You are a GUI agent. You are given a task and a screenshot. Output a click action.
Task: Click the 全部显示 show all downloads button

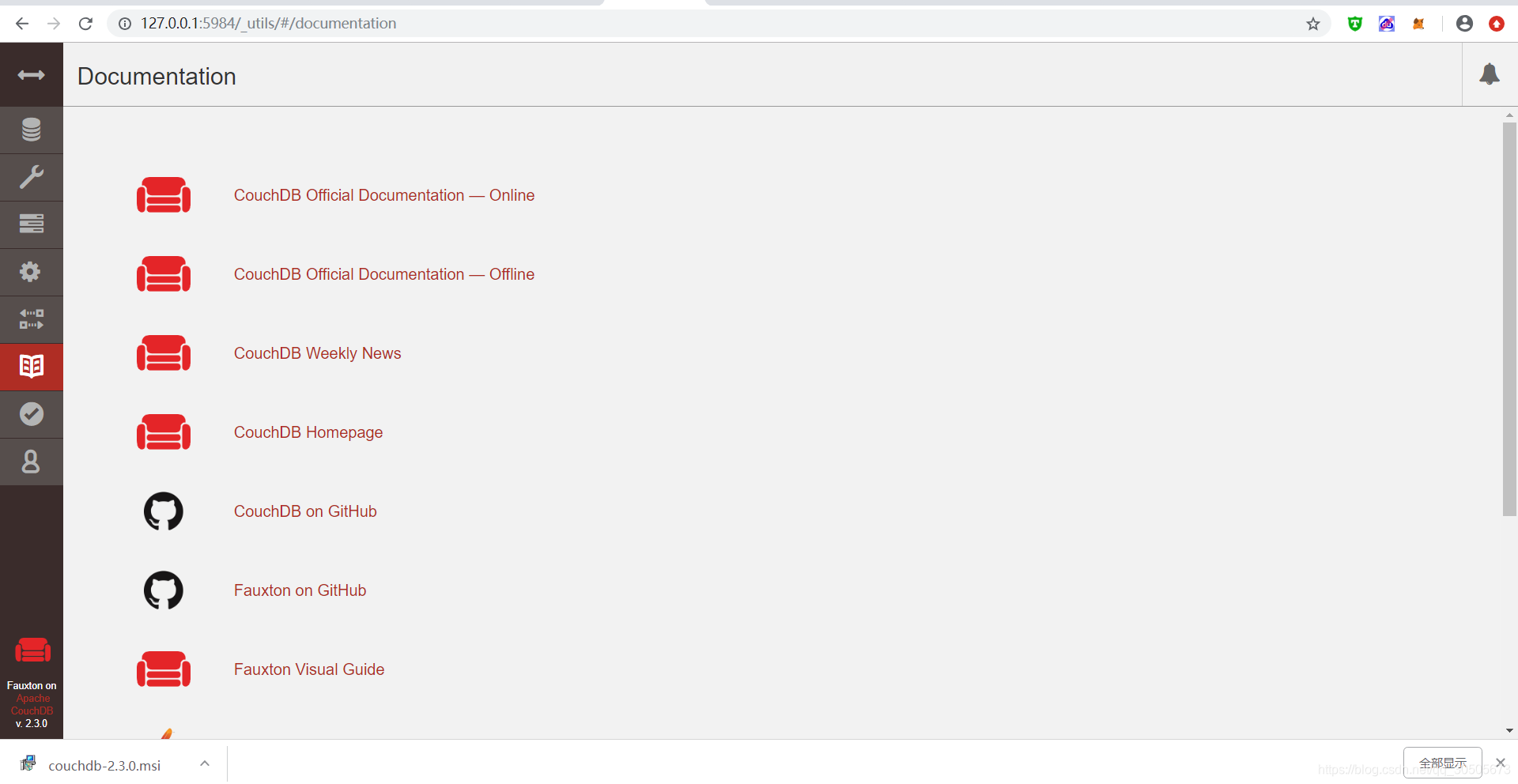click(x=1443, y=763)
